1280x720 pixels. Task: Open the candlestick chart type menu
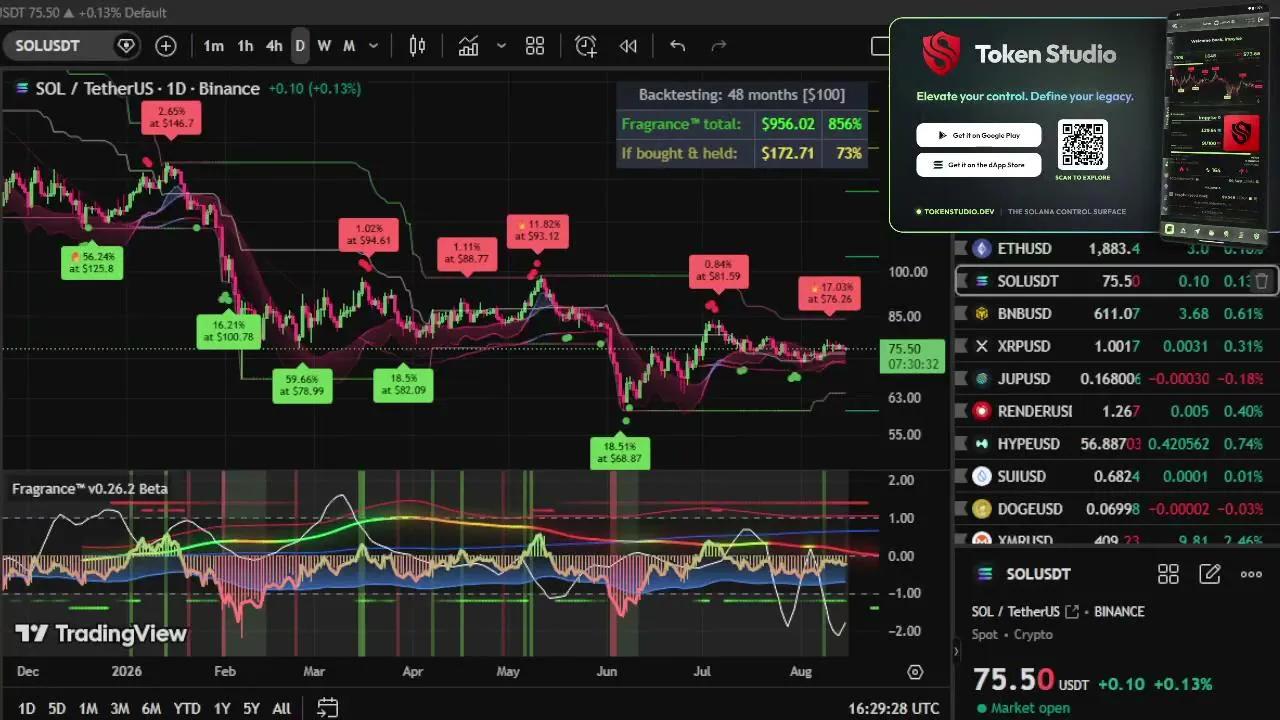(x=417, y=46)
